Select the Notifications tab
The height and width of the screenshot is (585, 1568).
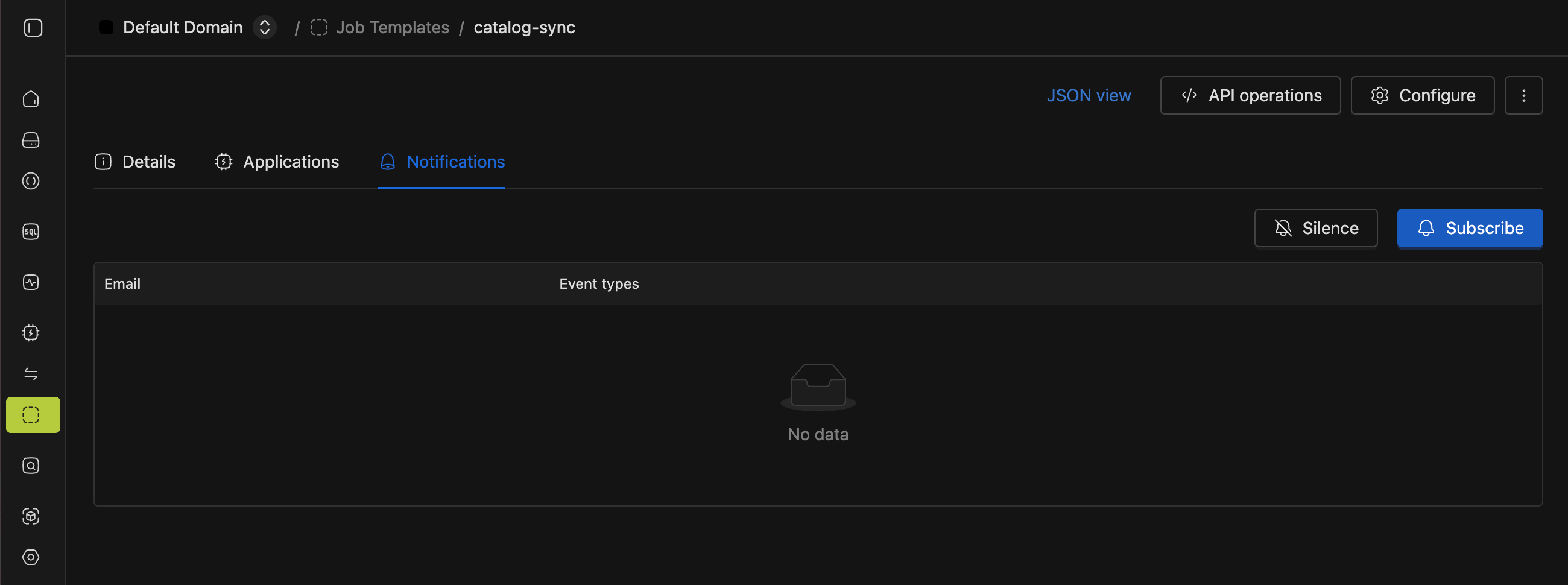point(442,162)
